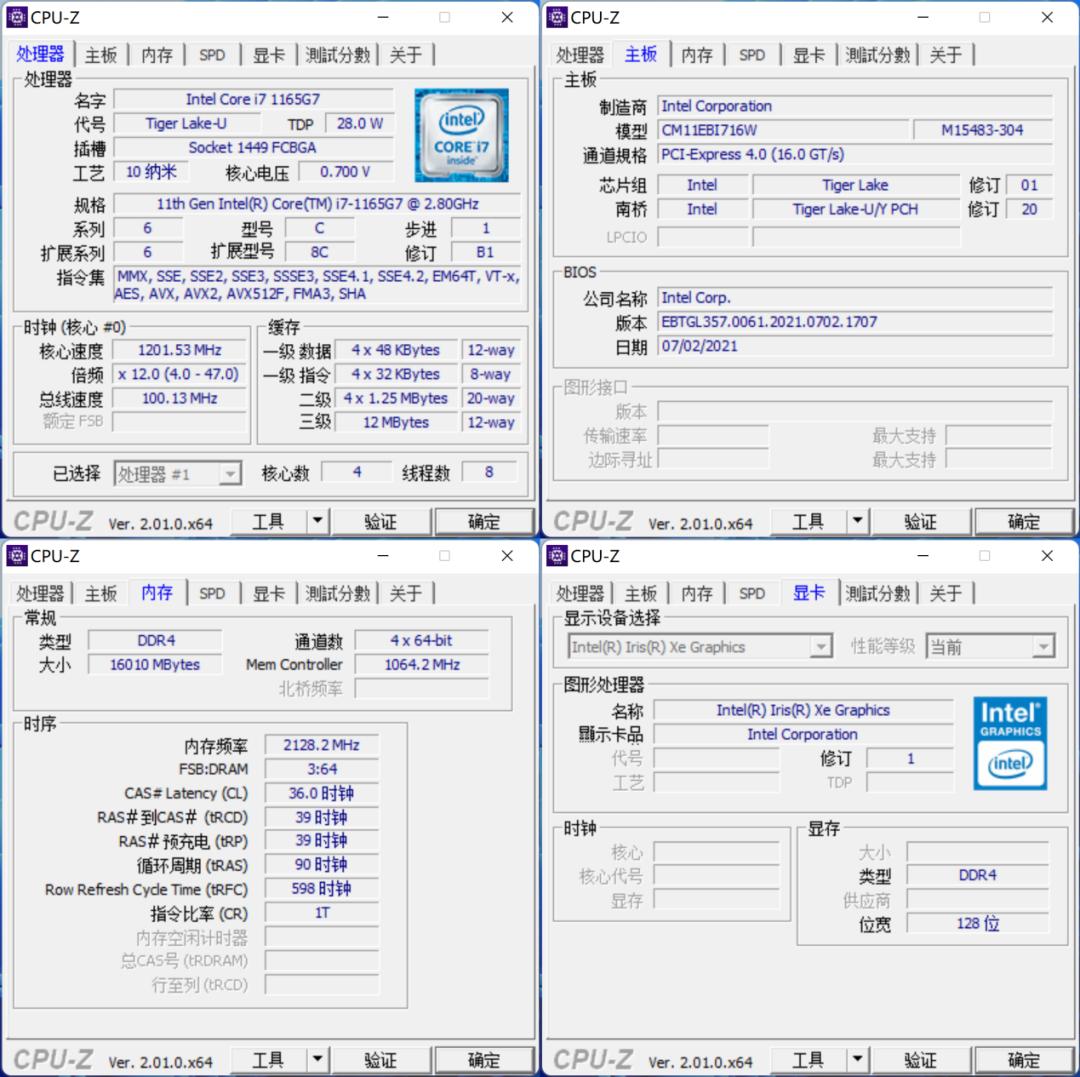
Task: Click the CPU-Z title bar icon
Action: click(x=18, y=17)
